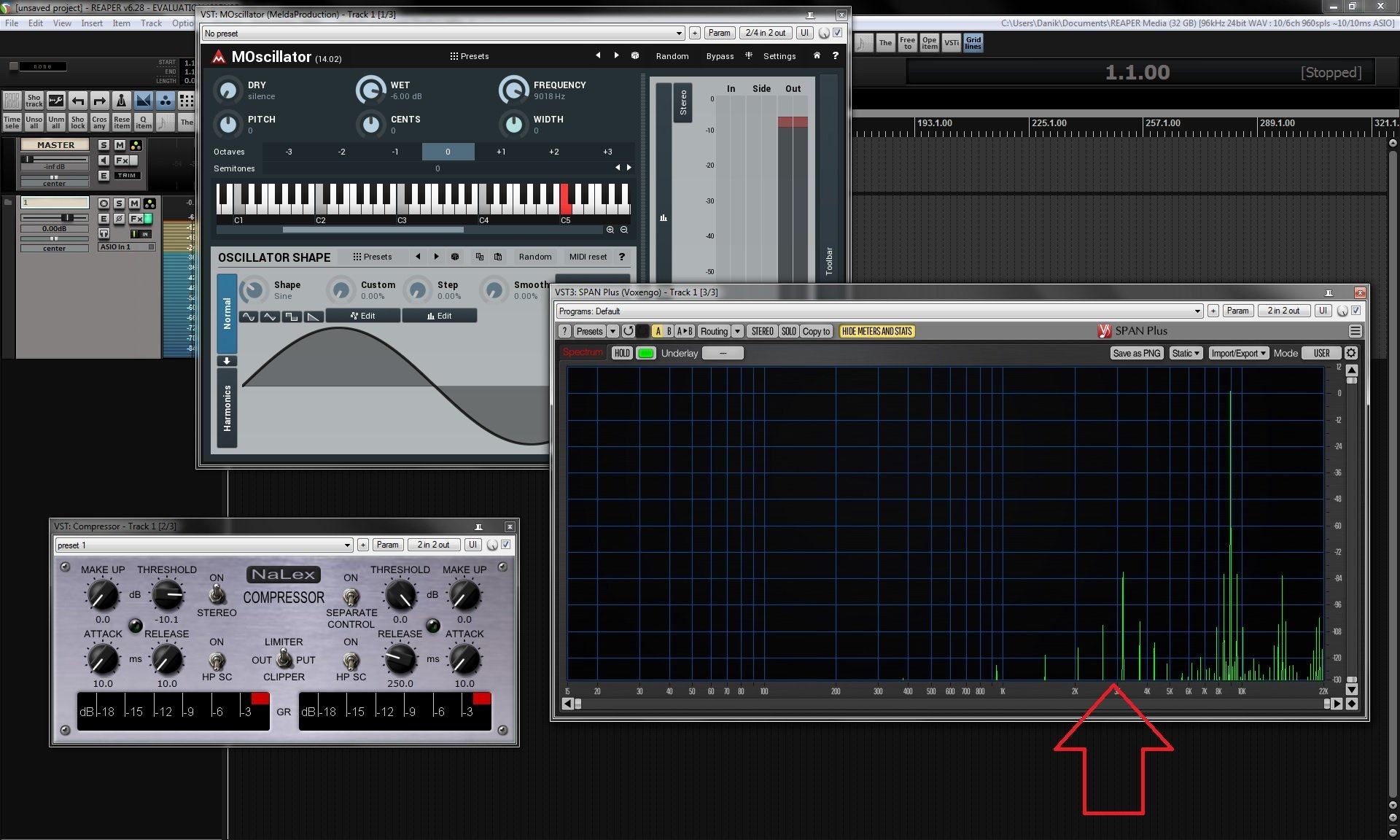Toggle the green spectrum enable button in SPAN

click(646, 353)
